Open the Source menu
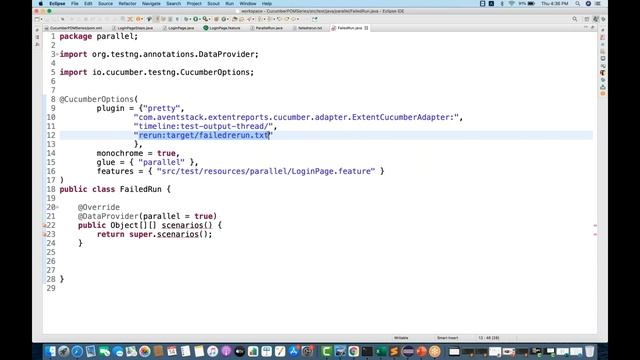Viewport: 640px width, 360px height. 105,4
